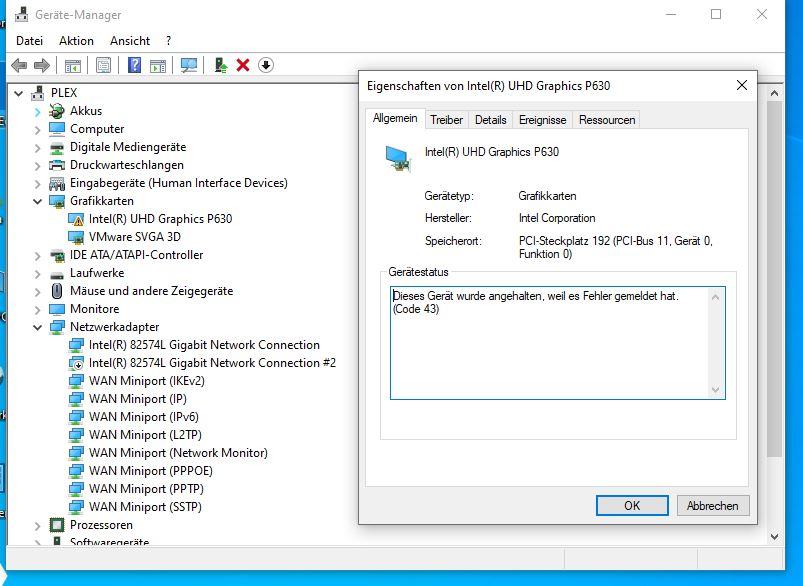This screenshot has height=586, width=803.
Task: Click the update driver toolbar icon
Action: 221,65
